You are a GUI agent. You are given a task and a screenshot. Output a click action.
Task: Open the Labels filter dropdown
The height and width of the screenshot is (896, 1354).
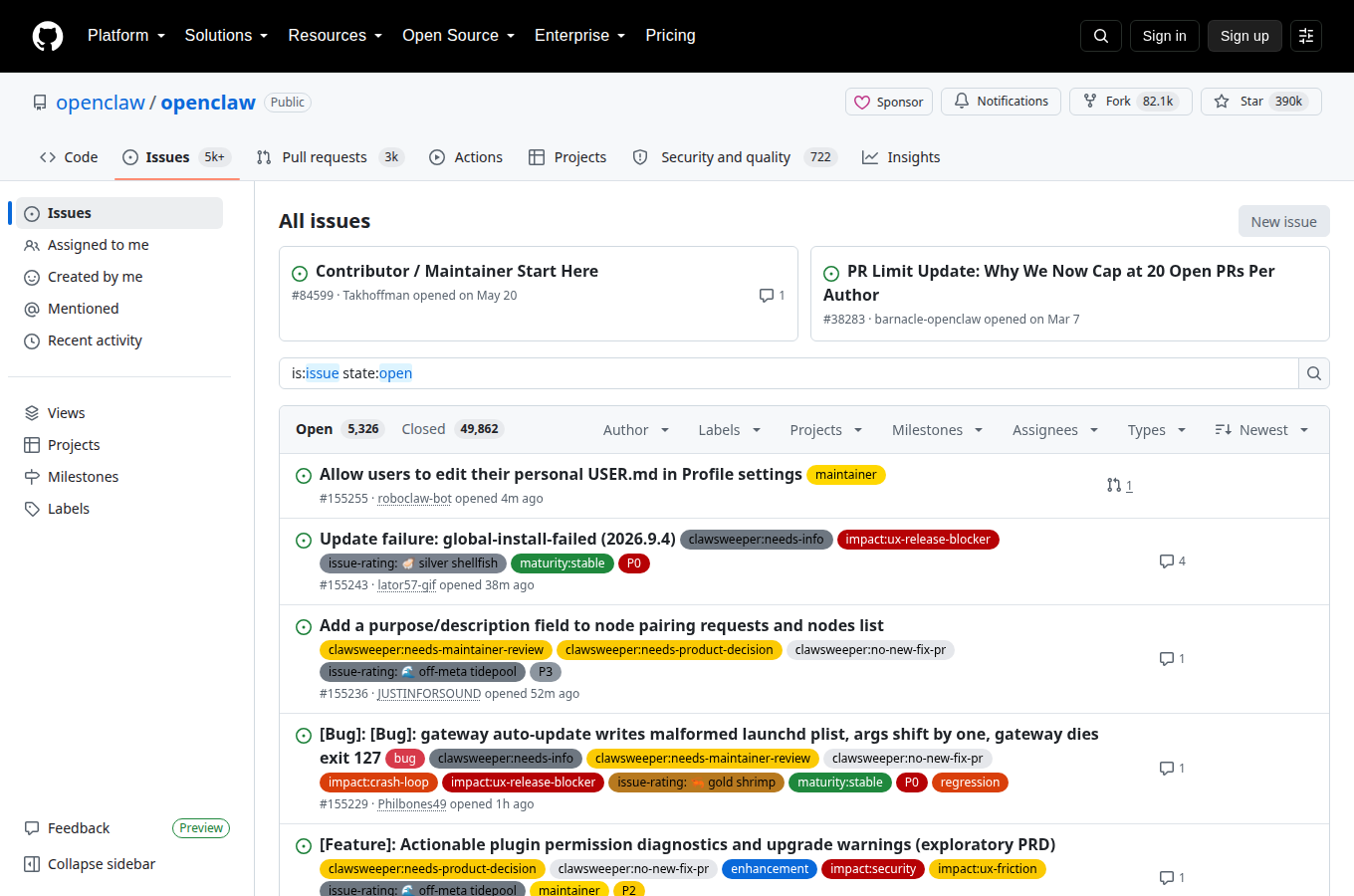730,430
